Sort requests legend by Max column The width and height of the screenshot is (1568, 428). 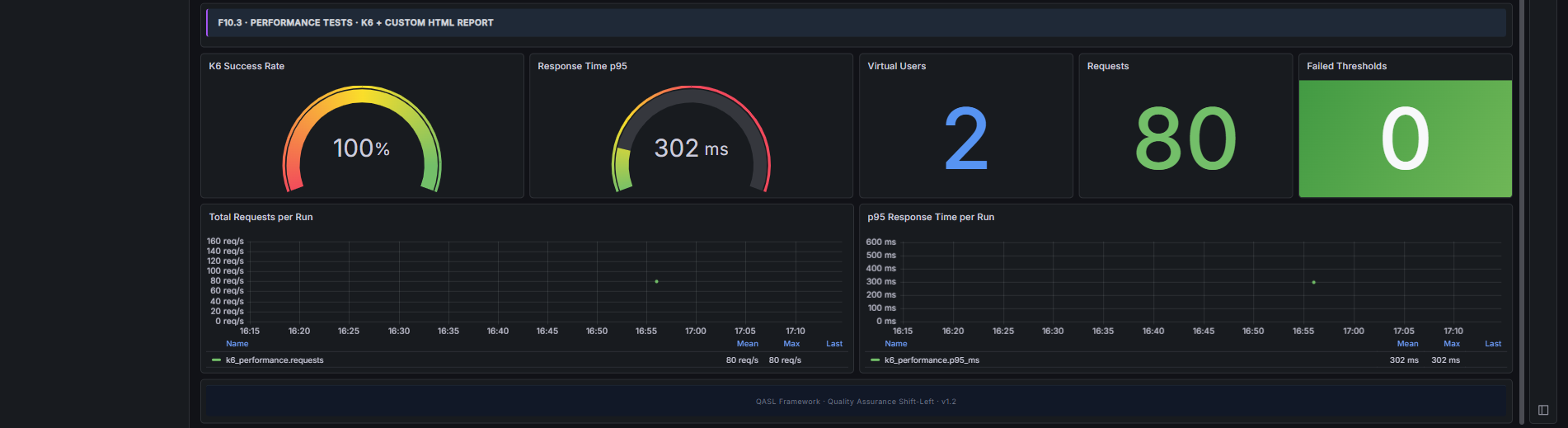pyautogui.click(x=791, y=344)
